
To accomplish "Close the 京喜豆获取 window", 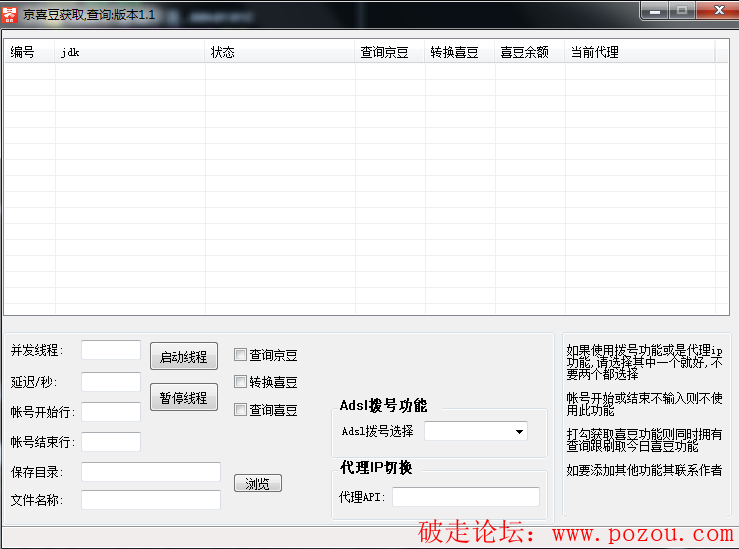I will click(x=719, y=10).
